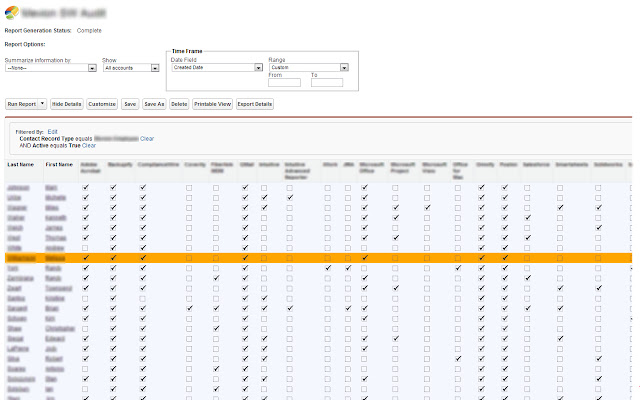Open the Printable View
The width and height of the screenshot is (640, 400).
pyautogui.click(x=212, y=103)
